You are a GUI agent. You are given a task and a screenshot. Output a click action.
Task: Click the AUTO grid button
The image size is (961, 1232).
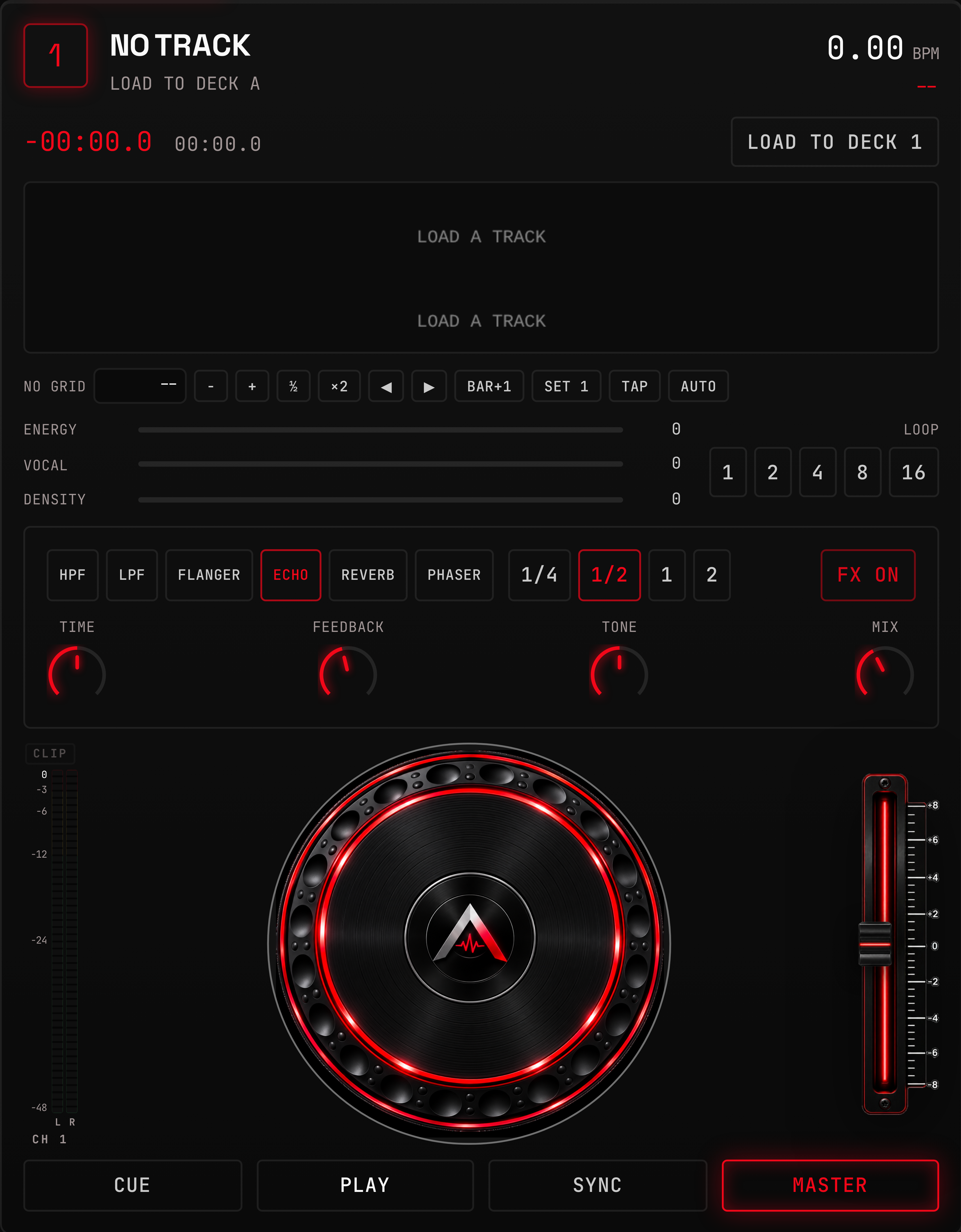(699, 386)
